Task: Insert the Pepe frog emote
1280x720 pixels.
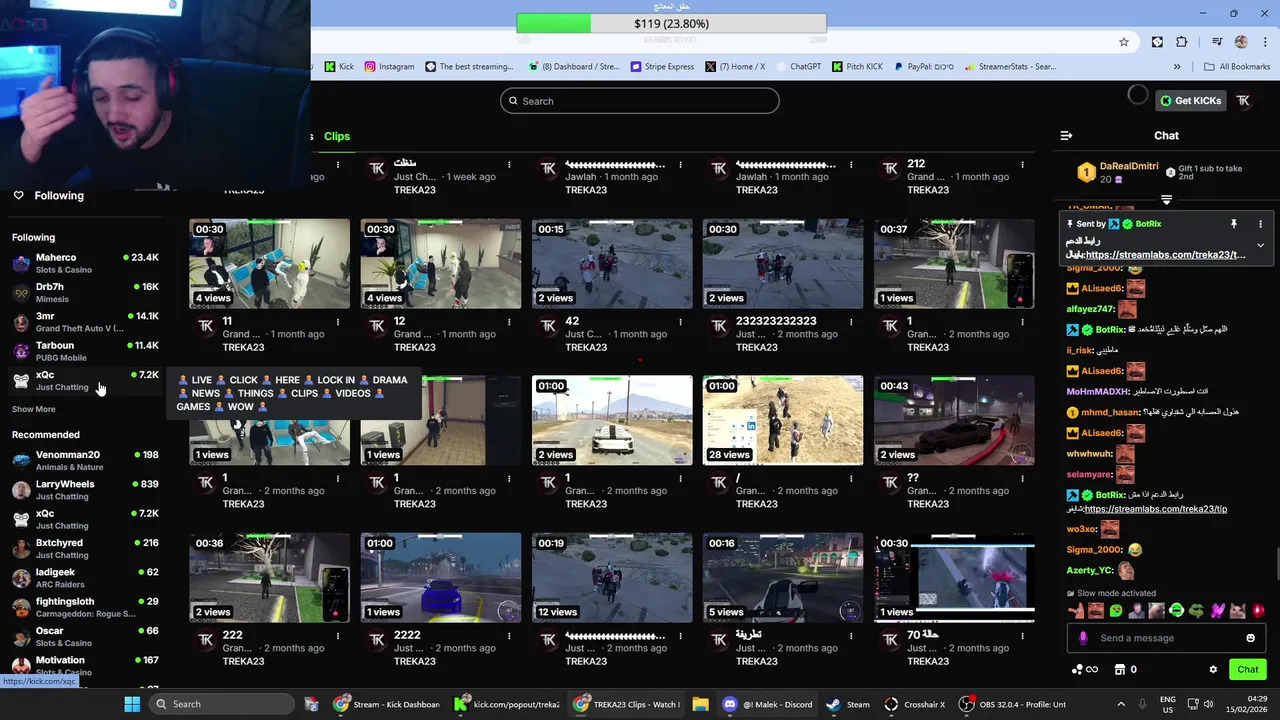Action: [x=1197, y=610]
